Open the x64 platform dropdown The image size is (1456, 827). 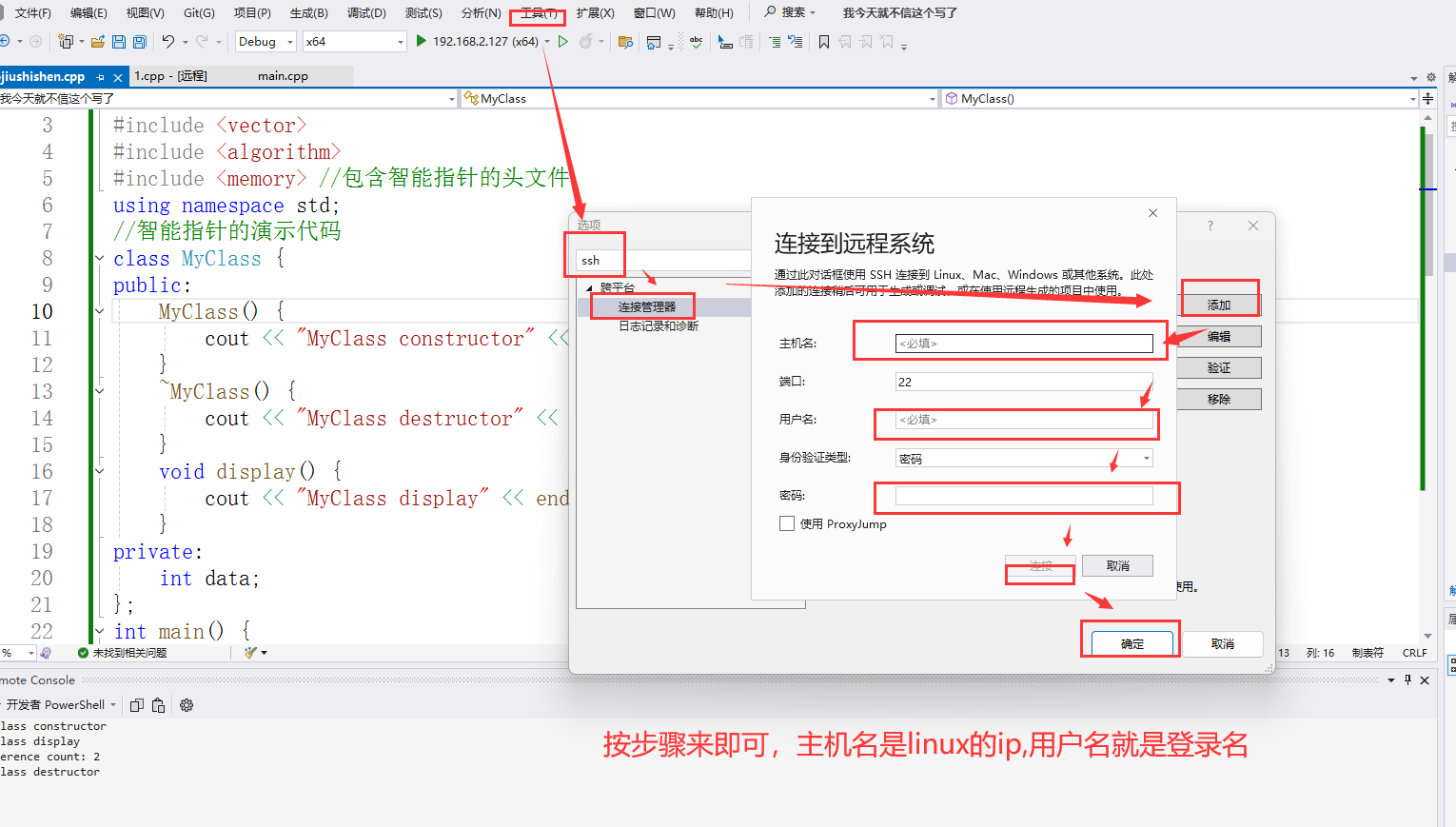pyautogui.click(x=352, y=42)
